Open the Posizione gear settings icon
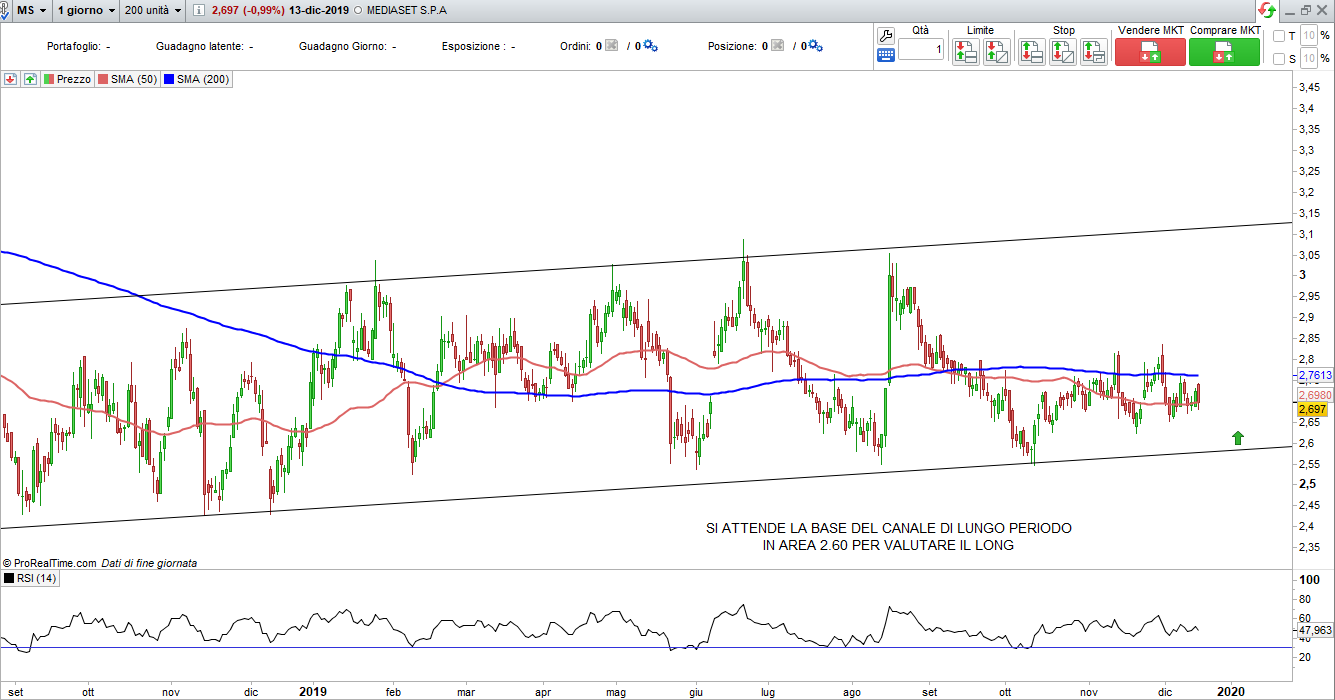The width and height of the screenshot is (1335, 700). pyautogui.click(x=815, y=46)
